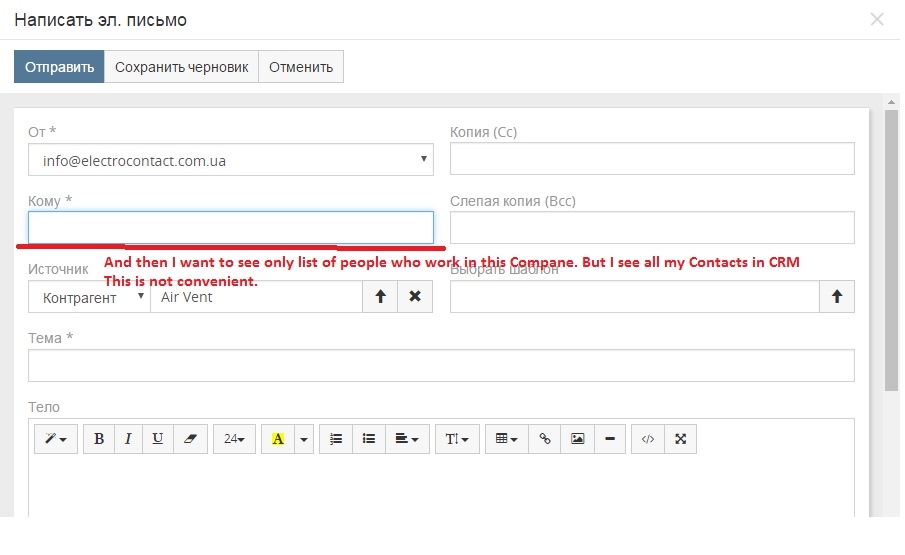Screen dimensions: 905x555
Task: Insert a horizontal rule line
Action: (609, 439)
